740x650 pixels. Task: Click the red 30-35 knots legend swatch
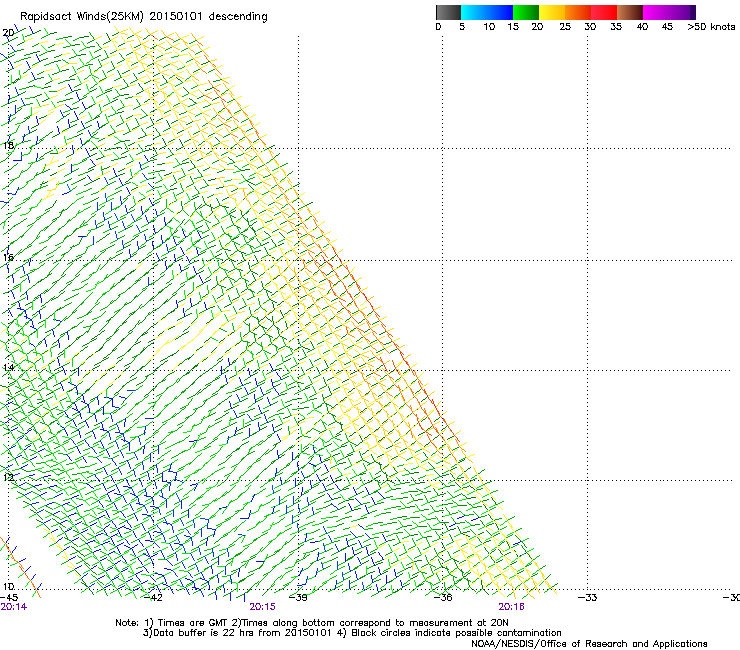tap(604, 12)
